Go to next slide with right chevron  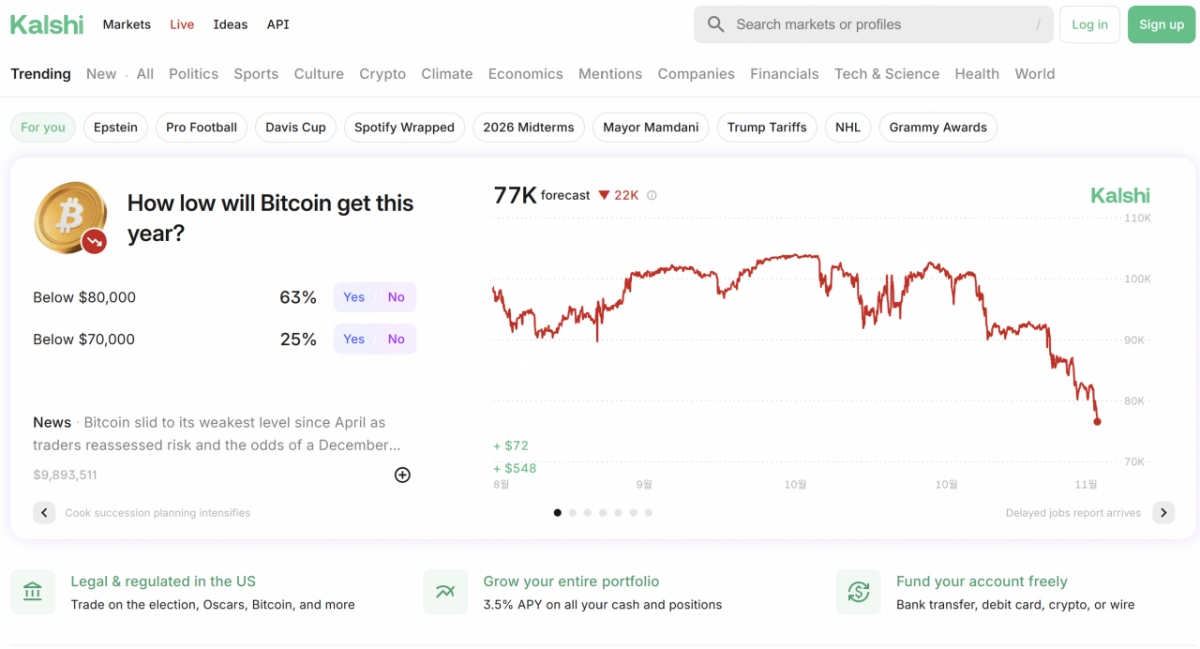click(1163, 513)
